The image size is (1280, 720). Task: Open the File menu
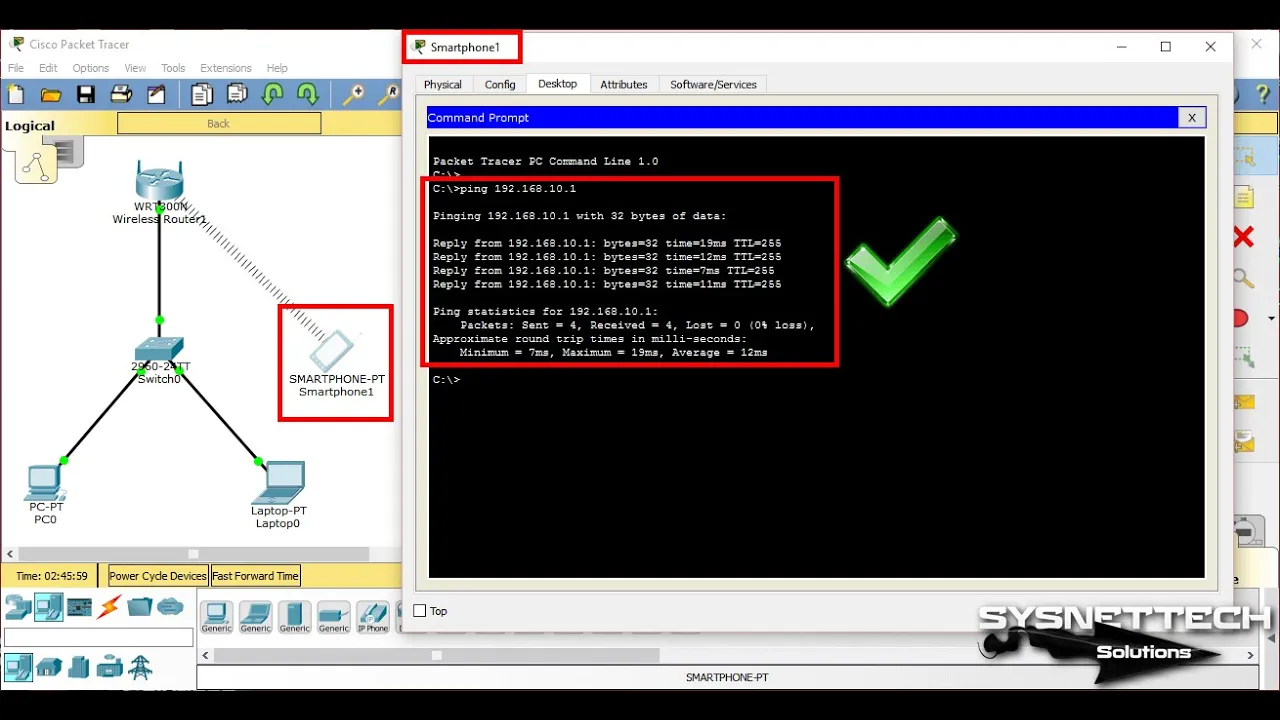coord(16,68)
